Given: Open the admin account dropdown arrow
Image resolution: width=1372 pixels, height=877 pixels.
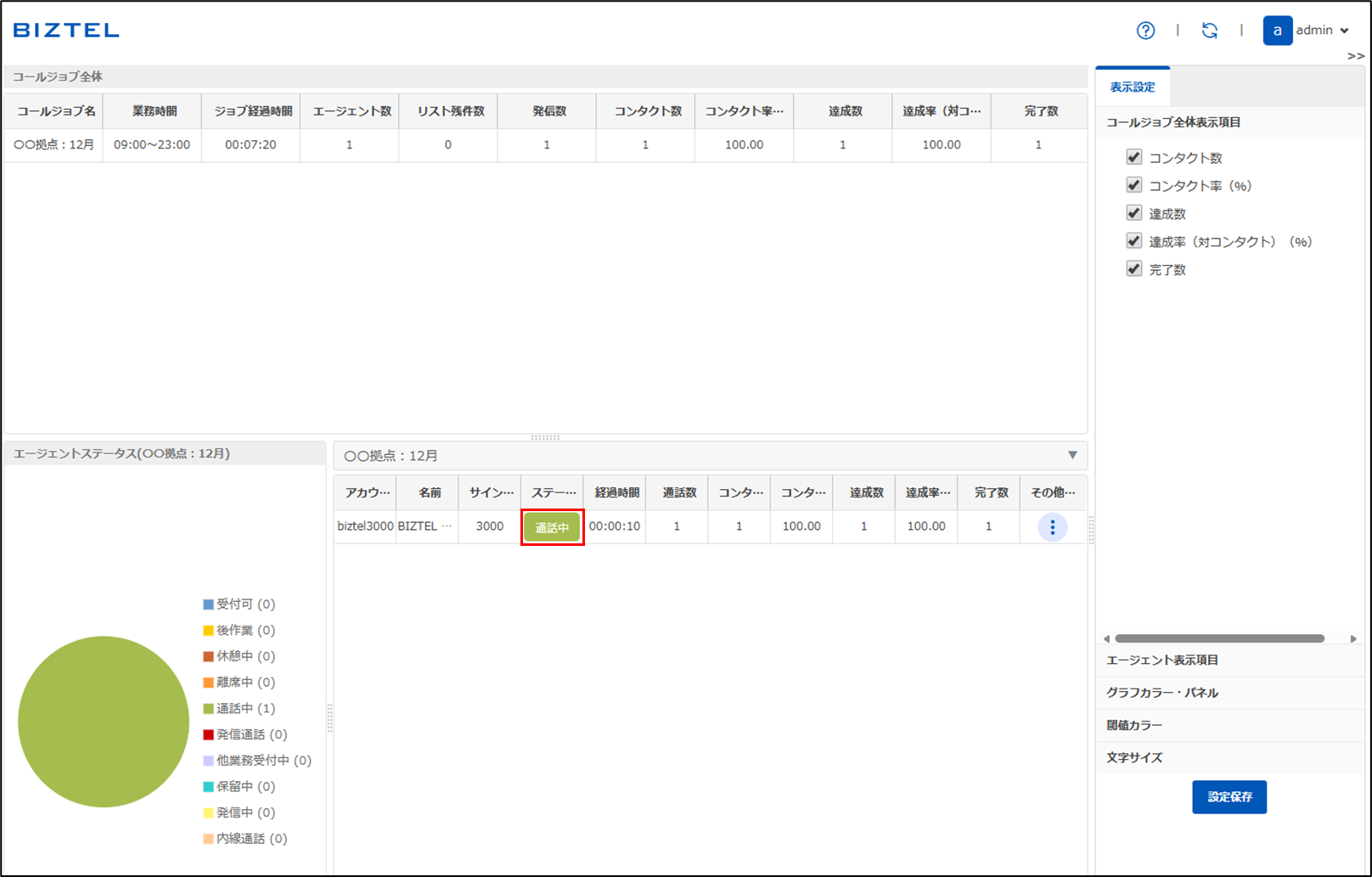Looking at the screenshot, I should tap(1344, 31).
